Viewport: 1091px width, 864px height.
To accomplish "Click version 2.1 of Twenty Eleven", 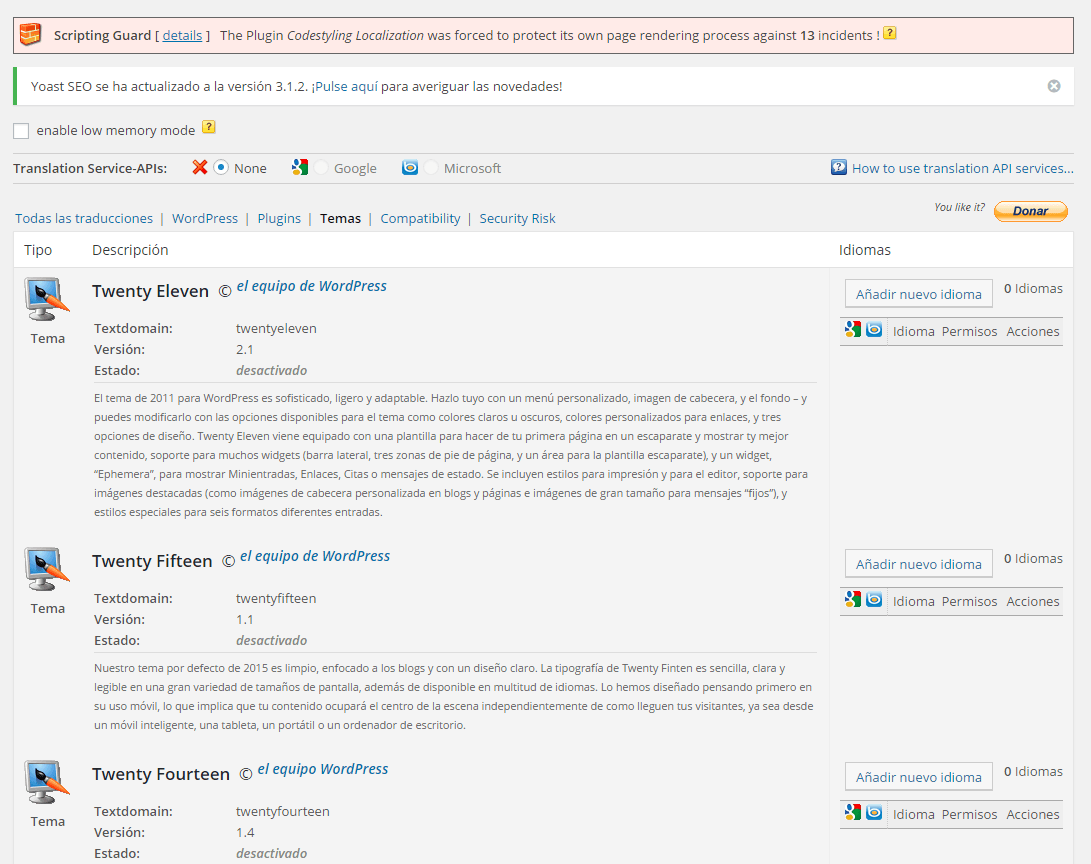I will (x=245, y=349).
